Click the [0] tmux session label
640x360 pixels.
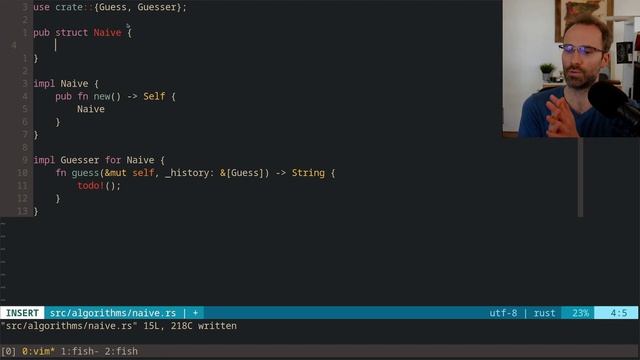(x=8, y=351)
